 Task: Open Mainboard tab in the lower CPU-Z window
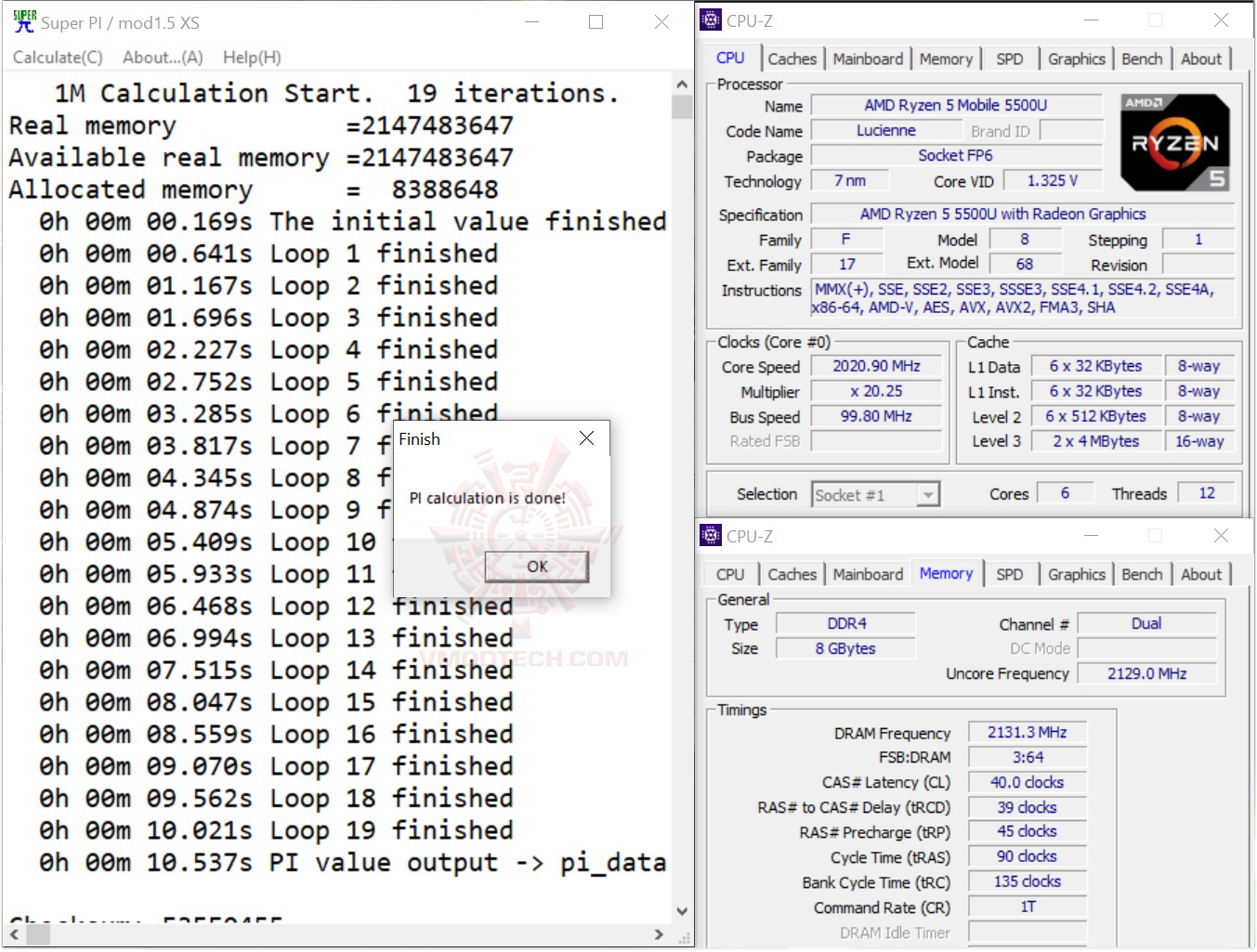pos(868,574)
